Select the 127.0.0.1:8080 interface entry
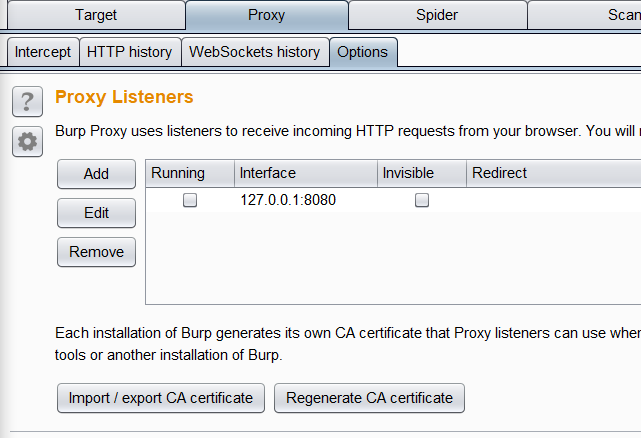The height and width of the screenshot is (438, 641). [x=288, y=200]
